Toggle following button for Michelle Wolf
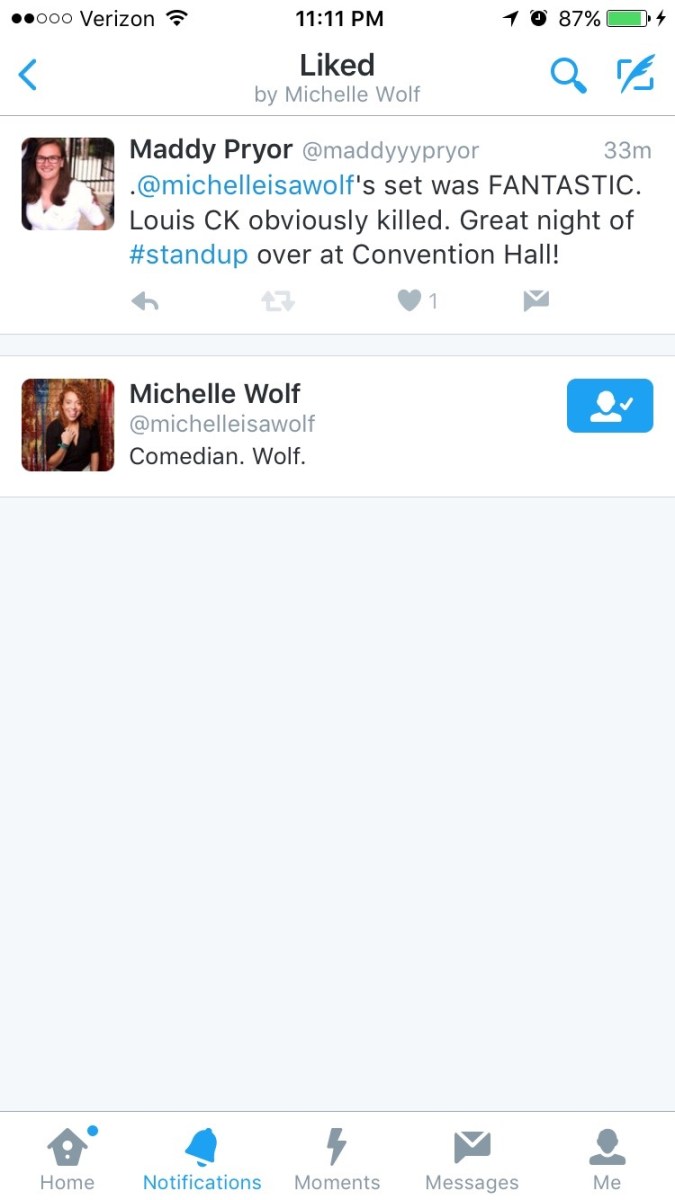 (610, 406)
